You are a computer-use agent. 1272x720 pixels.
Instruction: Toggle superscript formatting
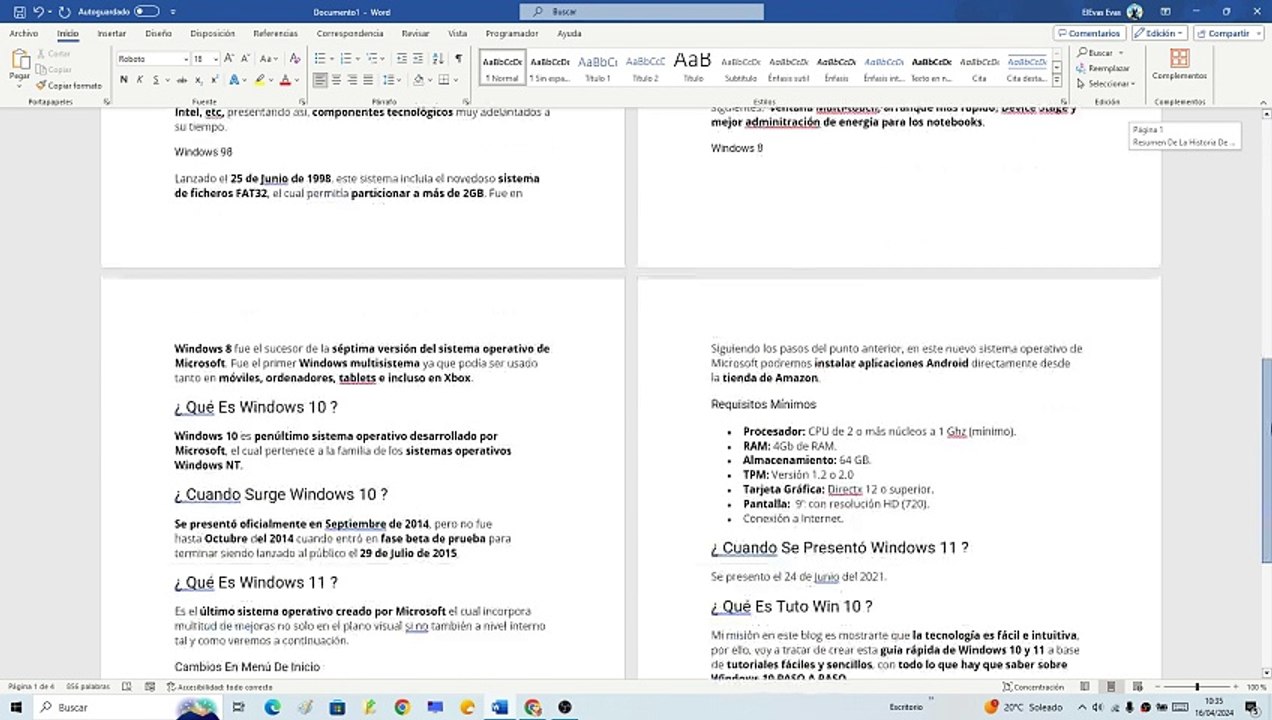tap(214, 80)
